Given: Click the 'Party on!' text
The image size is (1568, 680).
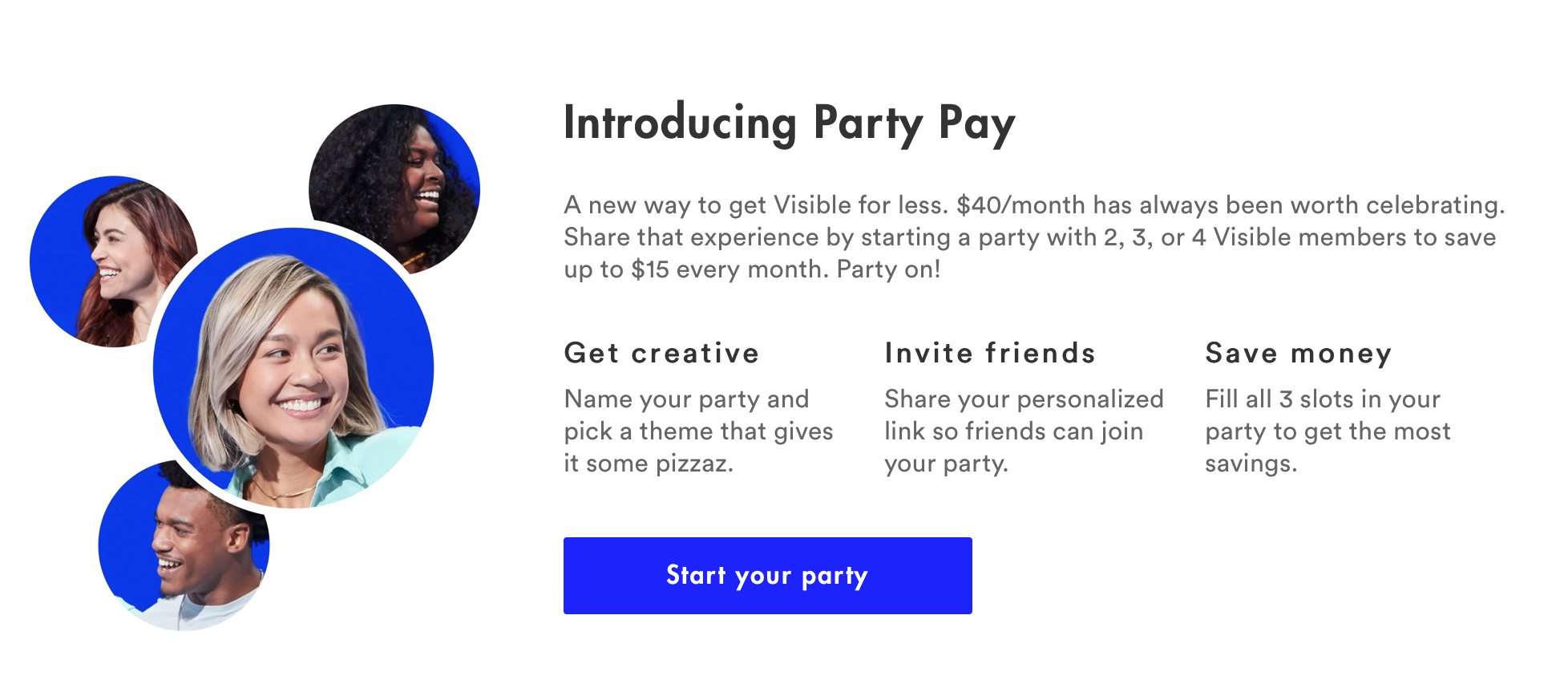Looking at the screenshot, I should tap(888, 269).
